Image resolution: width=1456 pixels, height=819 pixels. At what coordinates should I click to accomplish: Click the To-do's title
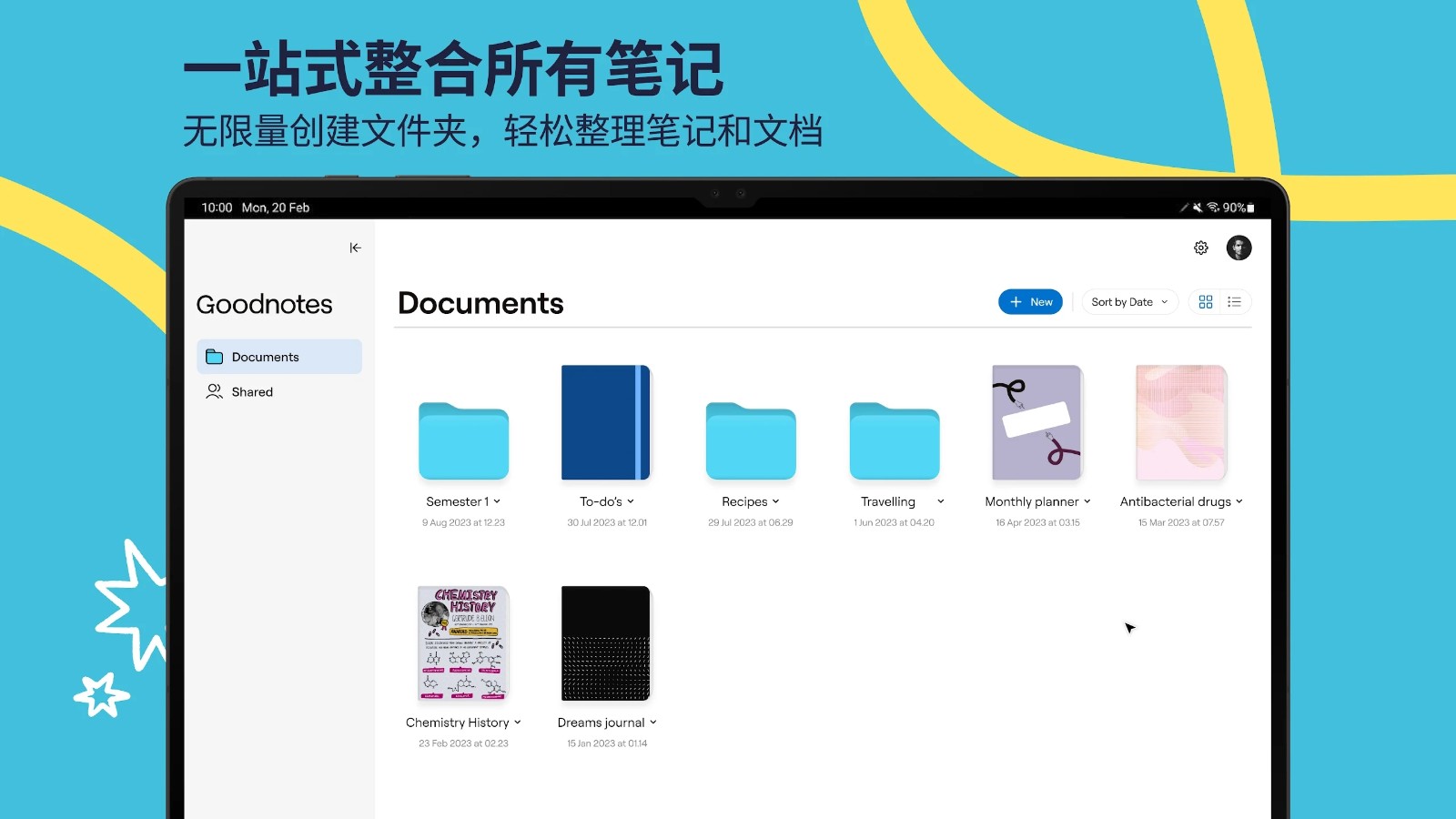601,501
